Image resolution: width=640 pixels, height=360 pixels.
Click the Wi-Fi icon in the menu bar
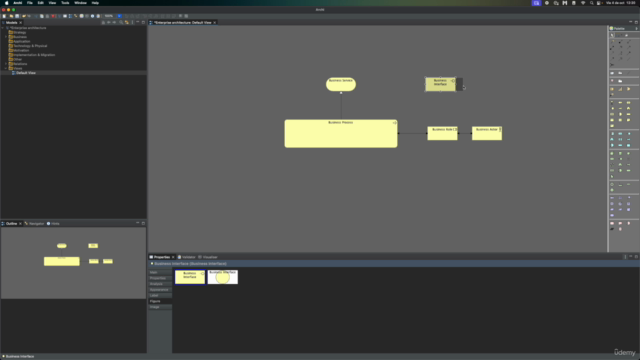coord(583,3)
